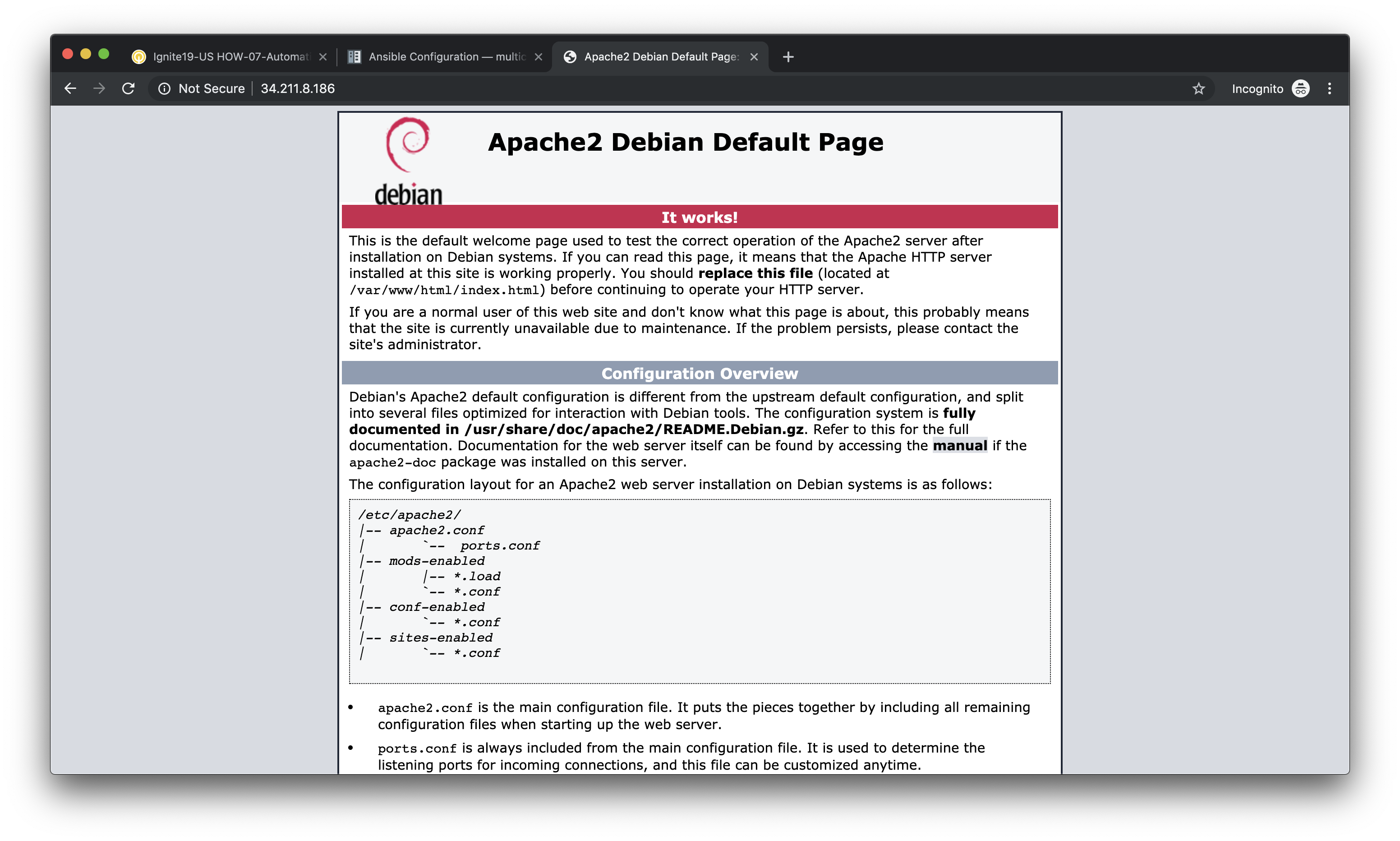Image resolution: width=1400 pixels, height=841 pixels.
Task: Close the Ignite19-US HOW-07 tab
Action: coord(323,57)
